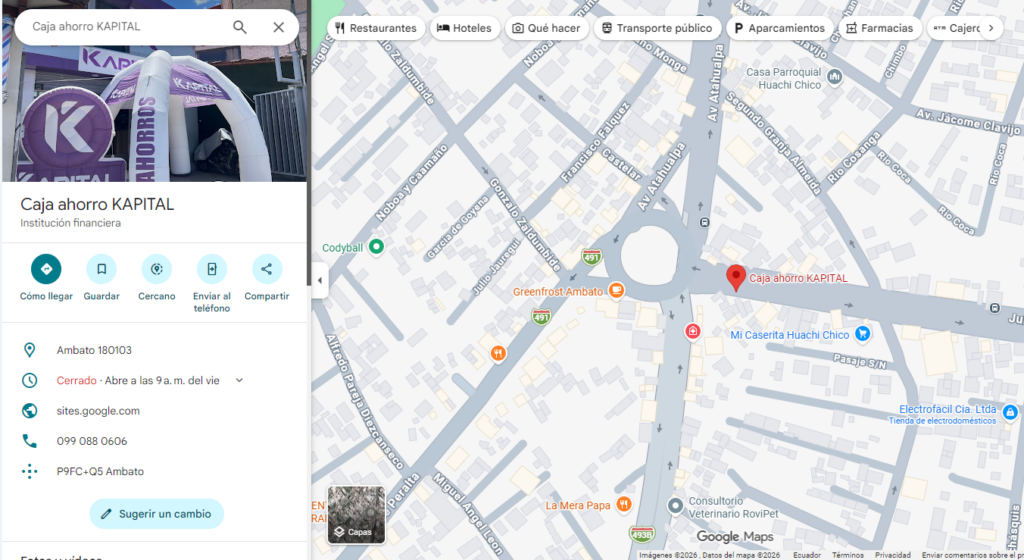Open the Términos link in map footer
The height and width of the screenshot is (560, 1024).
tap(848, 555)
